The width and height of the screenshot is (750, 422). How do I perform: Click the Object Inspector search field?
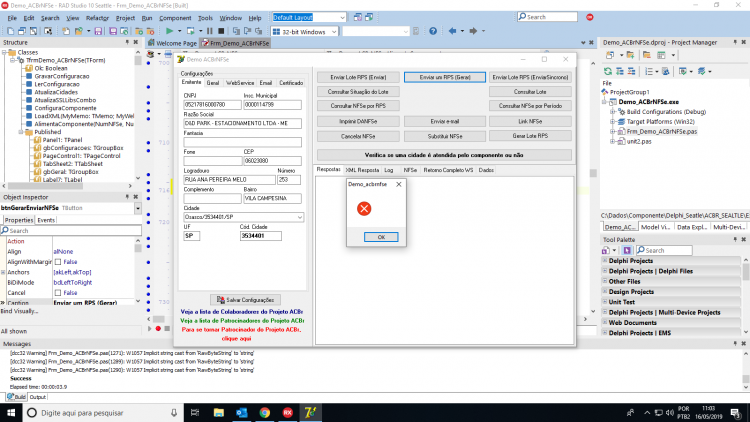click(71, 231)
